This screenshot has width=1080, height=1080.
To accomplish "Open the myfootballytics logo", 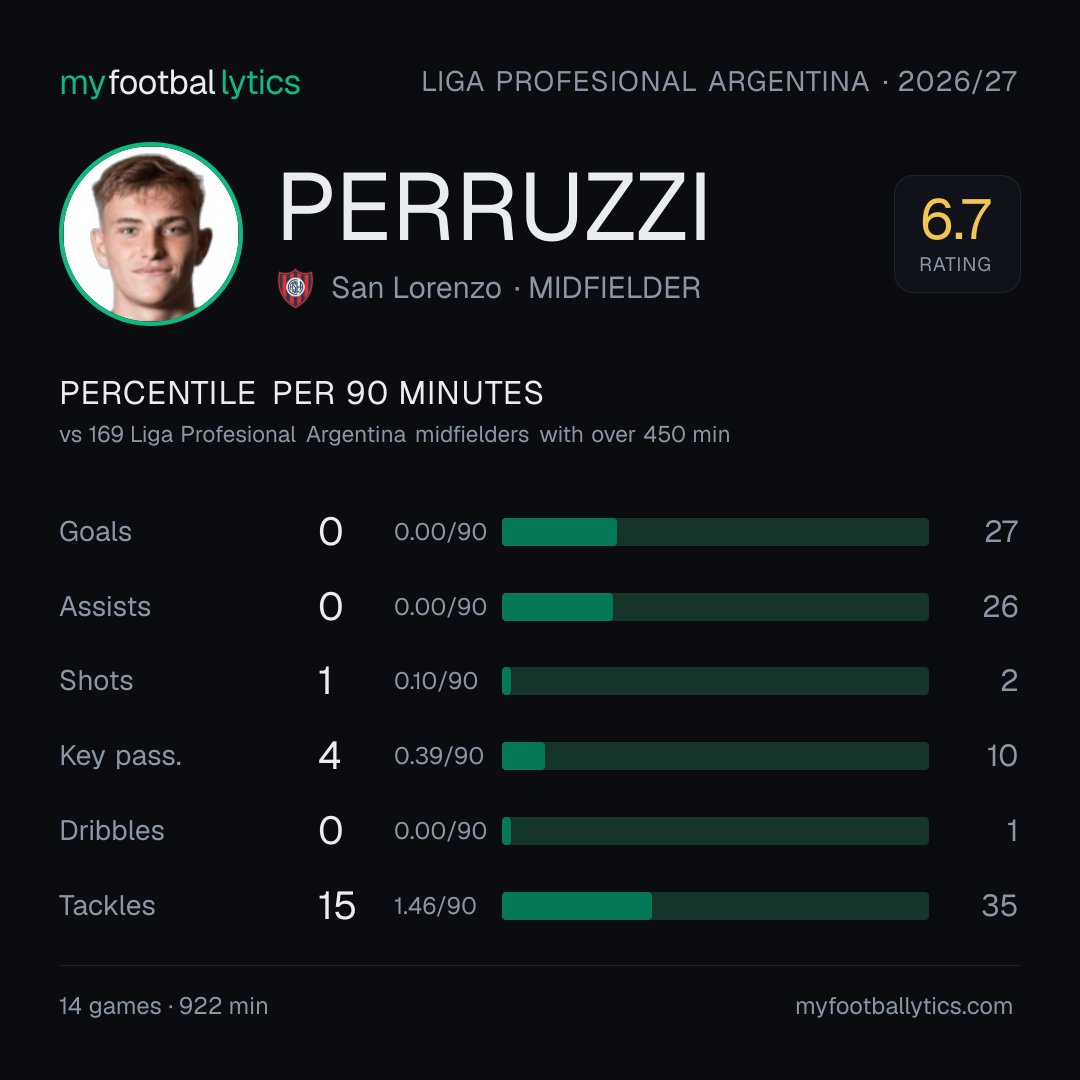I will 180,83.
